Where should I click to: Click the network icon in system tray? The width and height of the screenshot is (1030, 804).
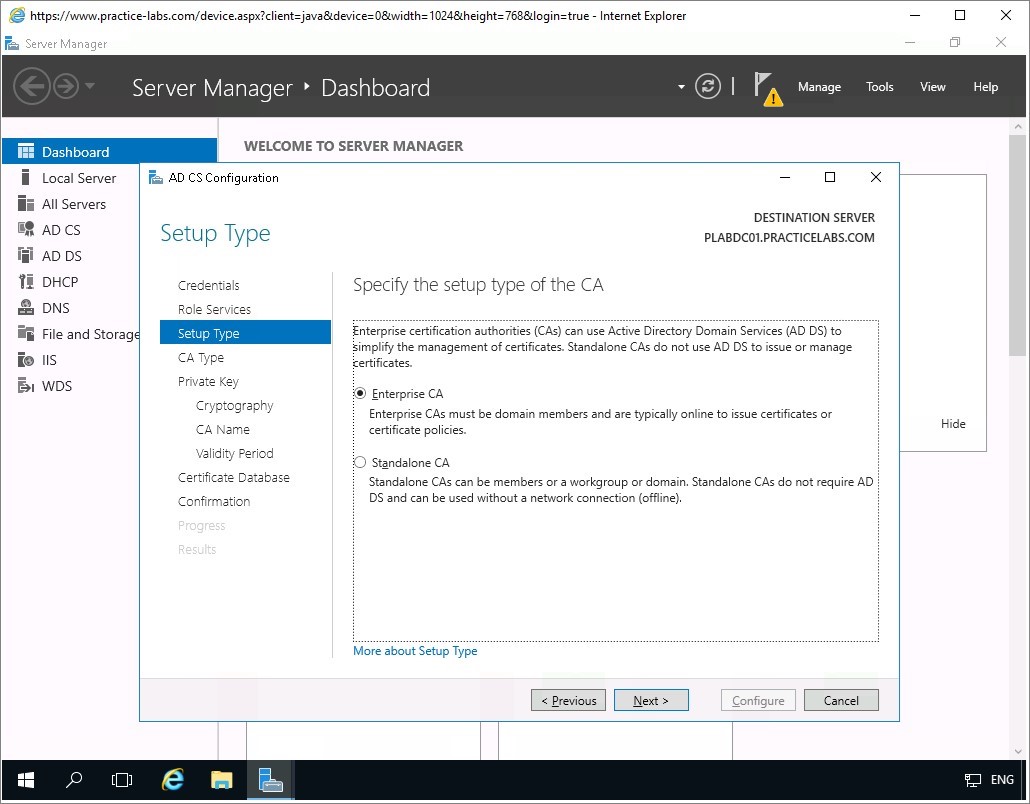tap(972, 780)
